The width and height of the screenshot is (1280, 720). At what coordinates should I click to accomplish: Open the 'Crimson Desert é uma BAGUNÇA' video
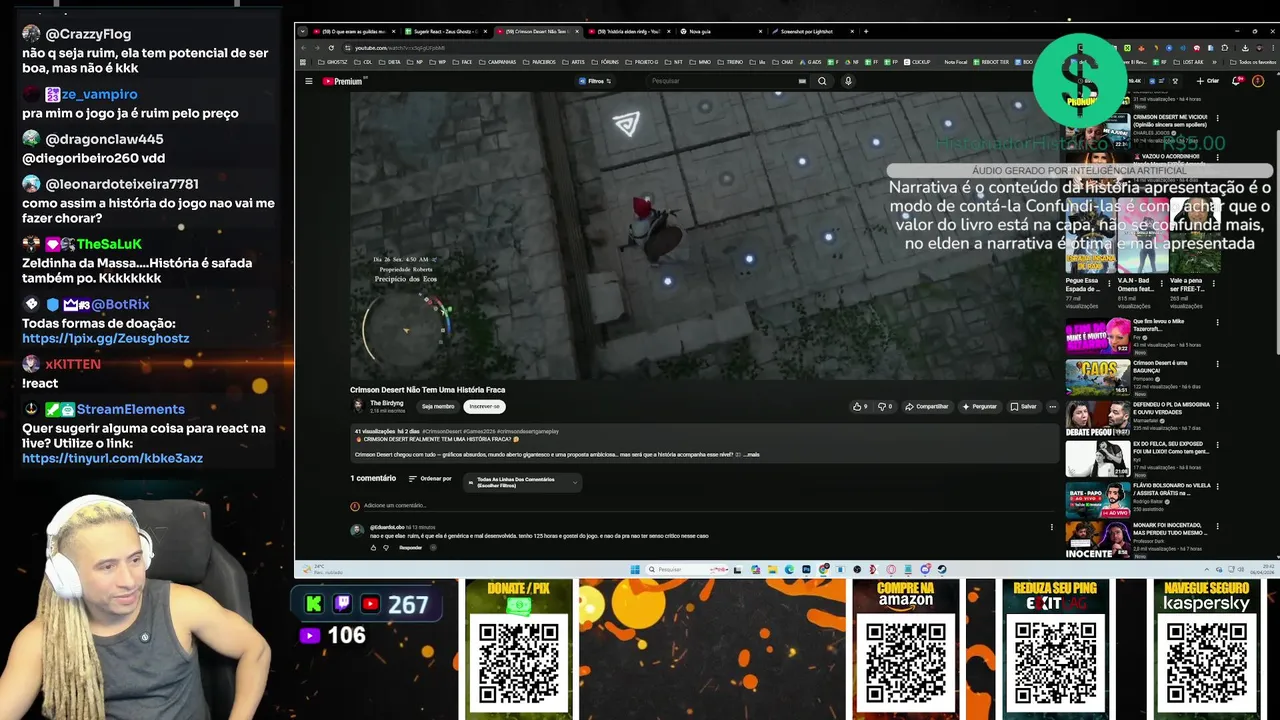1140,378
